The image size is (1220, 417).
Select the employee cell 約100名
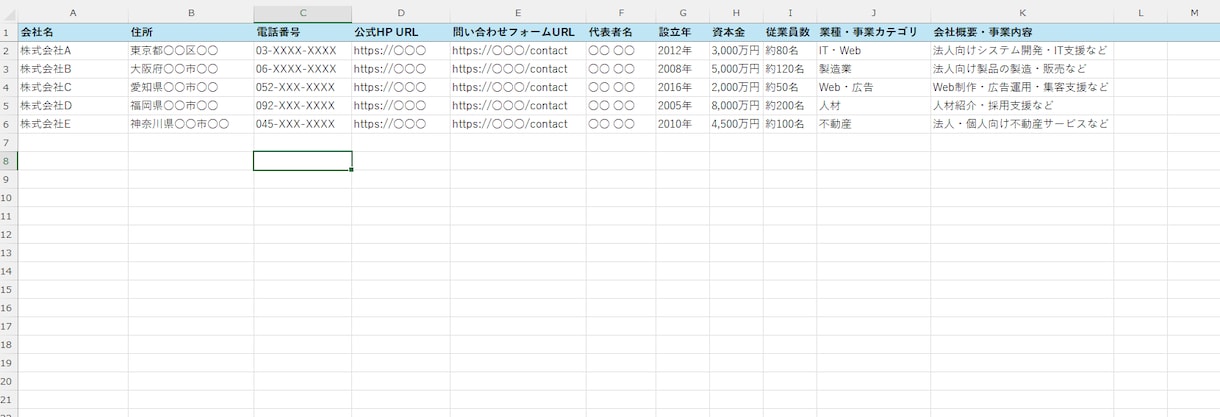(x=789, y=124)
